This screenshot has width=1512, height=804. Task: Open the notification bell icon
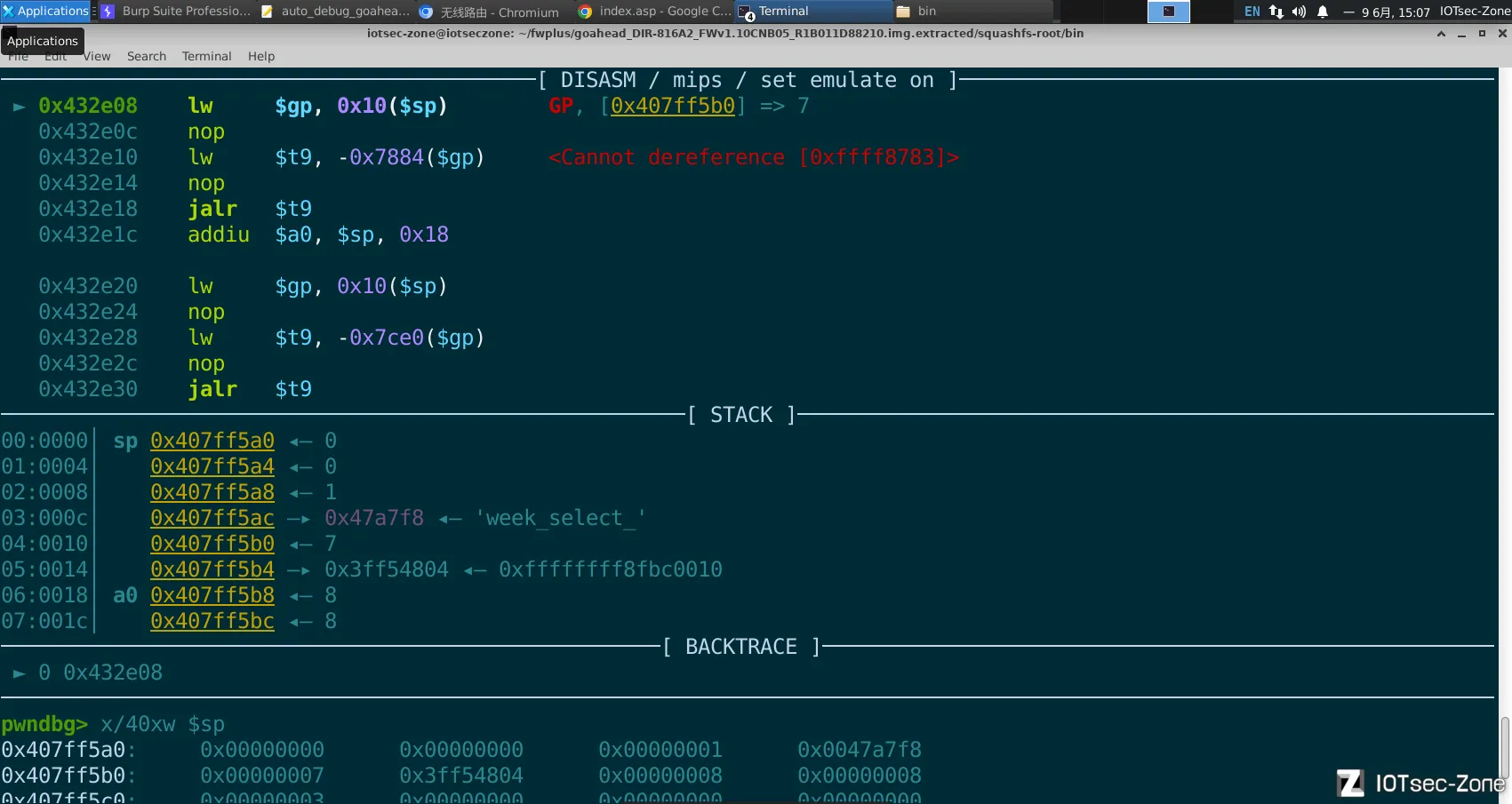point(1323,12)
